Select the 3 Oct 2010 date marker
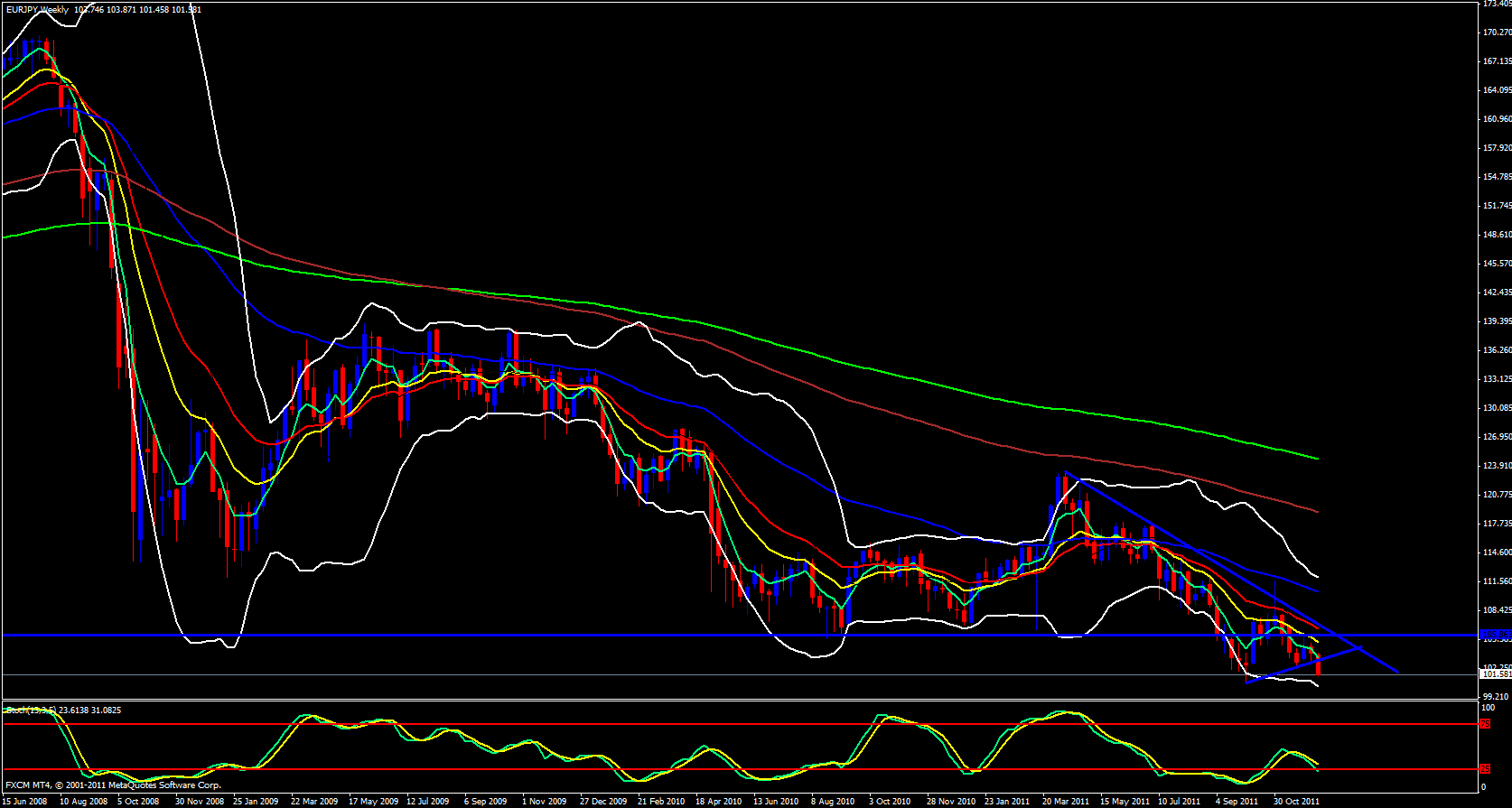Viewport: 1512px width, 808px height. coord(890,801)
